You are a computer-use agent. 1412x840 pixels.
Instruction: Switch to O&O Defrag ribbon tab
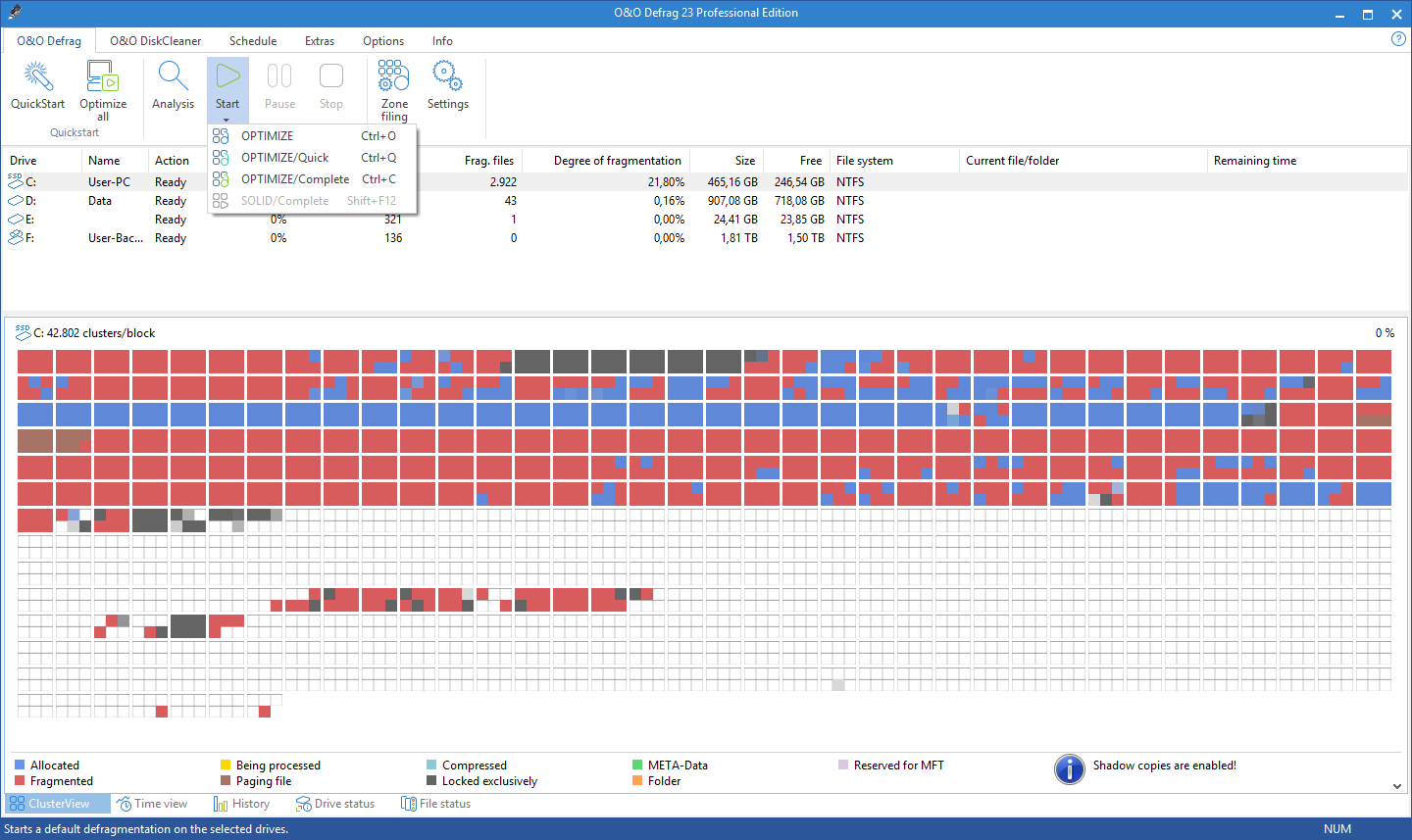click(x=49, y=41)
